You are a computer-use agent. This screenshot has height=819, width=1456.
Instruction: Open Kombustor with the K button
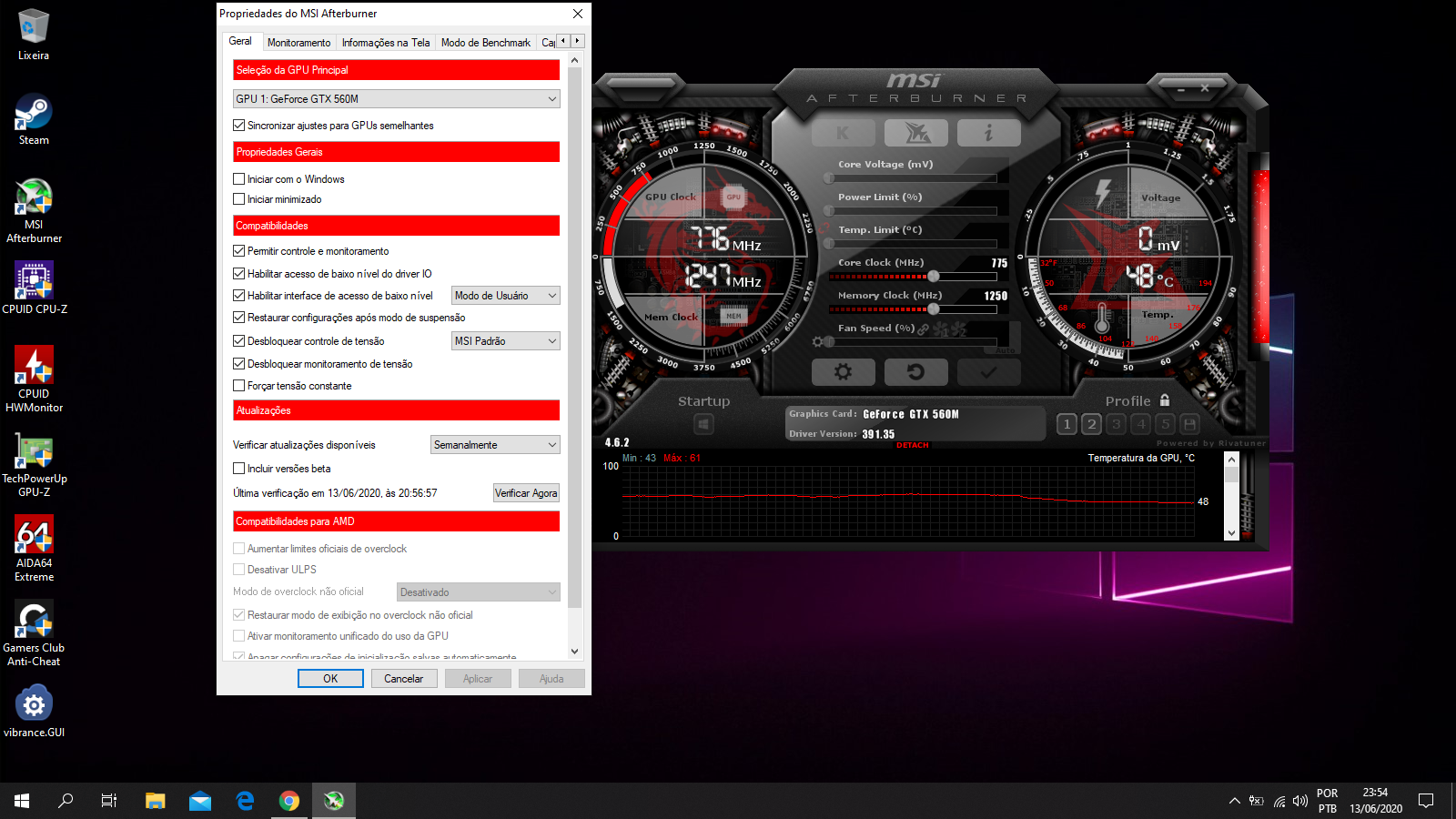pyautogui.click(x=844, y=133)
